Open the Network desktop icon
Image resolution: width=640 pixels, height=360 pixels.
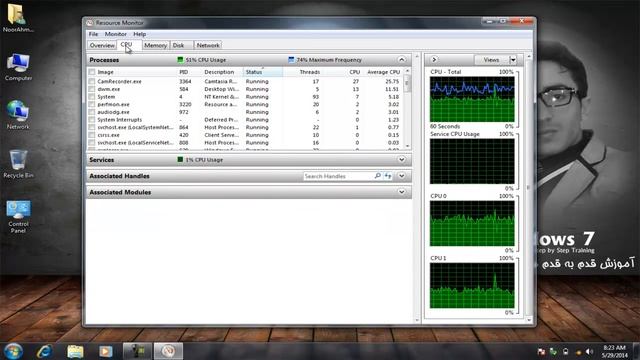[18, 115]
